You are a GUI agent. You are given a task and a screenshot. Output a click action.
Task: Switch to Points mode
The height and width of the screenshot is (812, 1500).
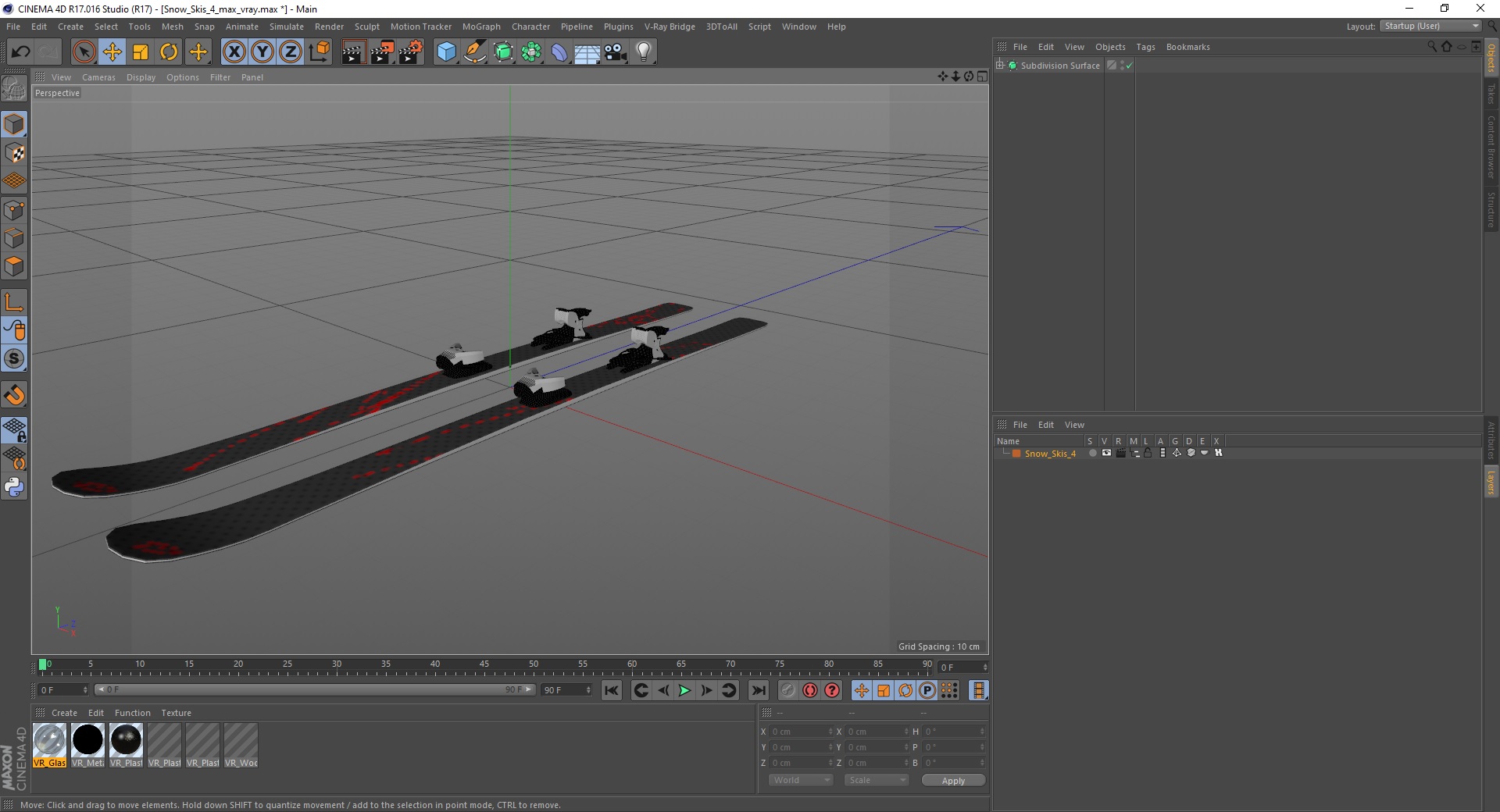click(x=14, y=210)
